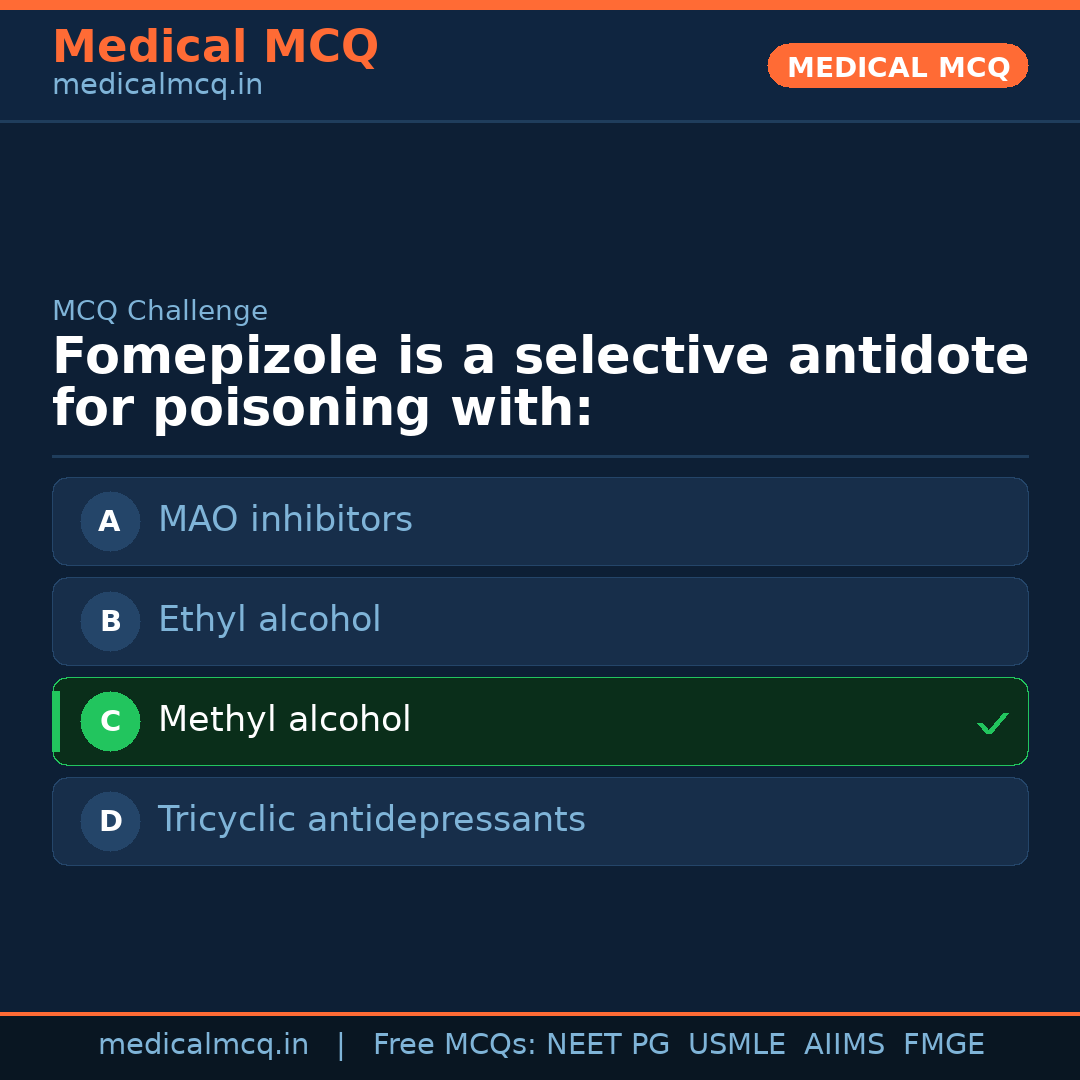Click the letter A circle badge
The height and width of the screenshot is (1080, 1080).
tap(110, 521)
